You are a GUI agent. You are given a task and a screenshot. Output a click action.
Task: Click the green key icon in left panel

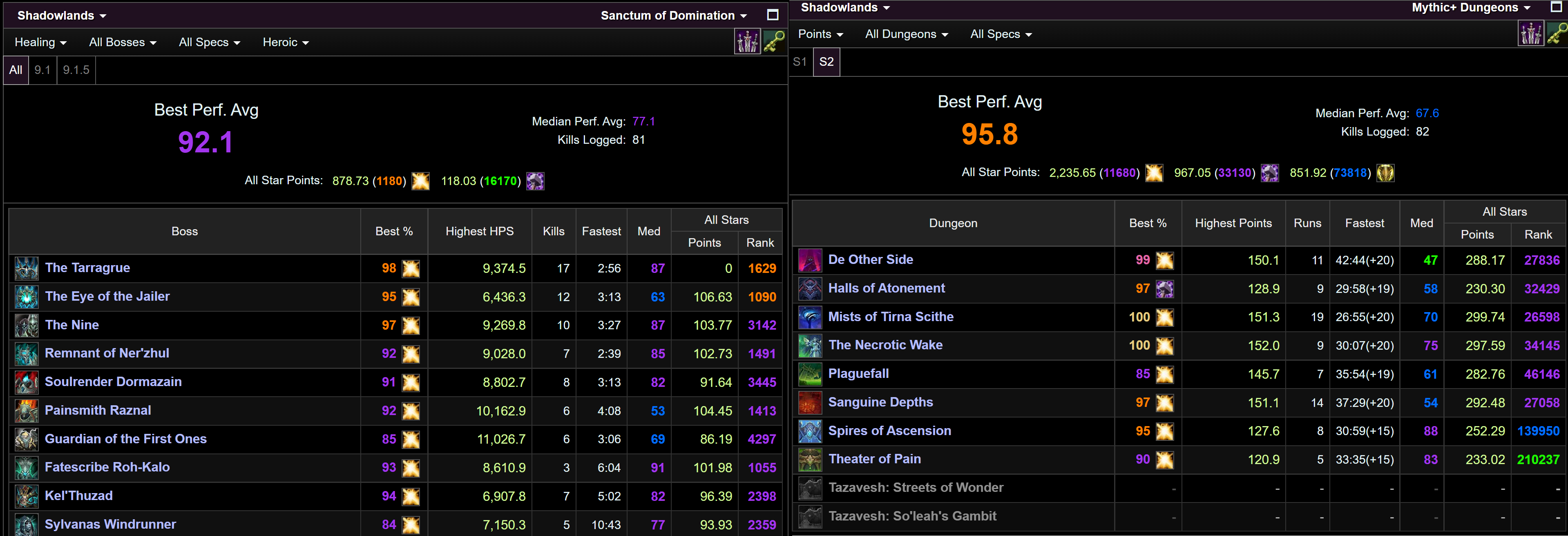774,42
